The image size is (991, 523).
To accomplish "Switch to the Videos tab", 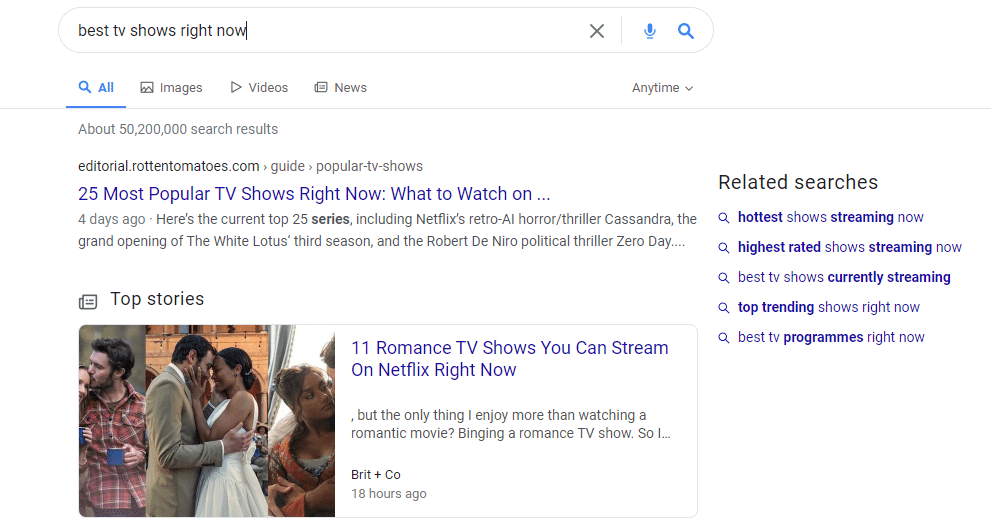I will 258,88.
